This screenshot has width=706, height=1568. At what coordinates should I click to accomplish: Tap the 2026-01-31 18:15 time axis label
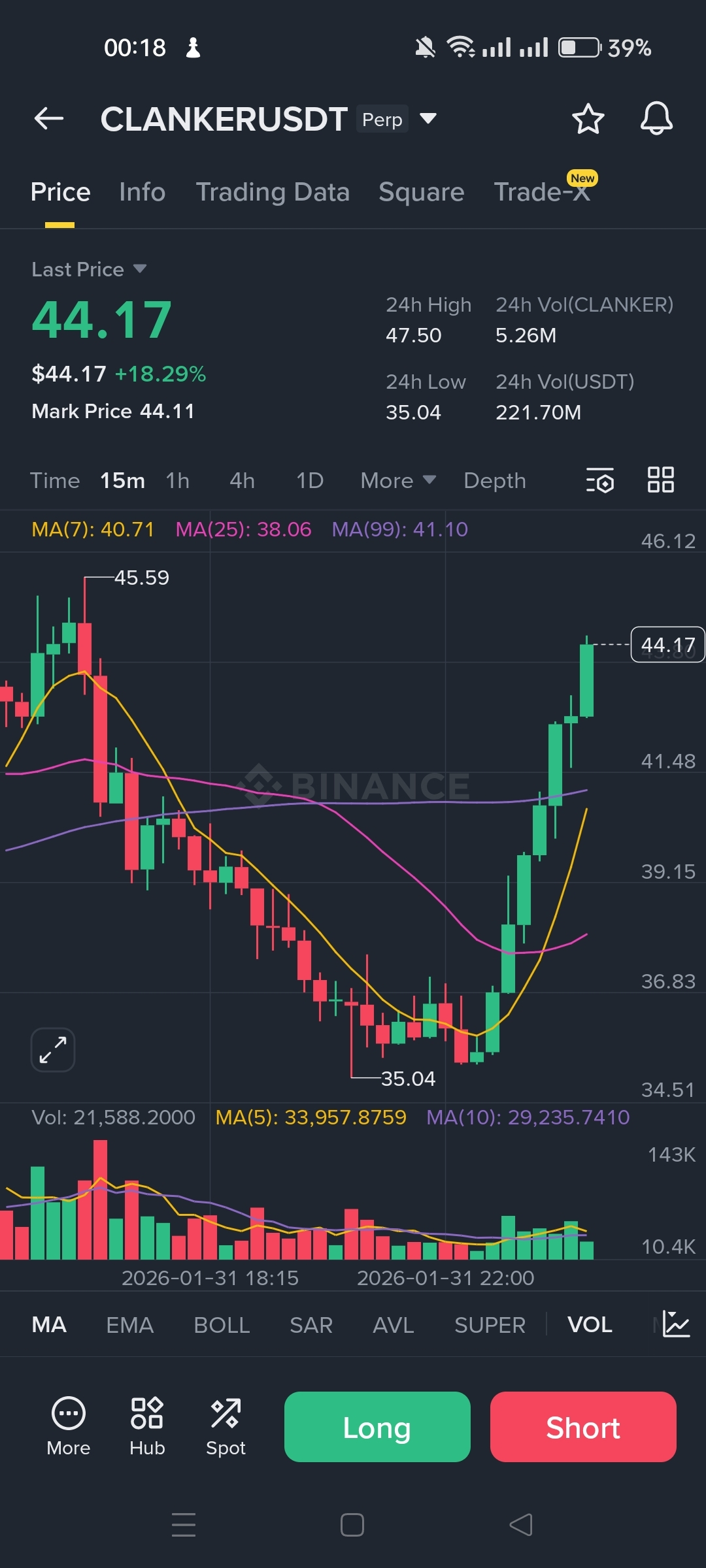click(210, 1277)
